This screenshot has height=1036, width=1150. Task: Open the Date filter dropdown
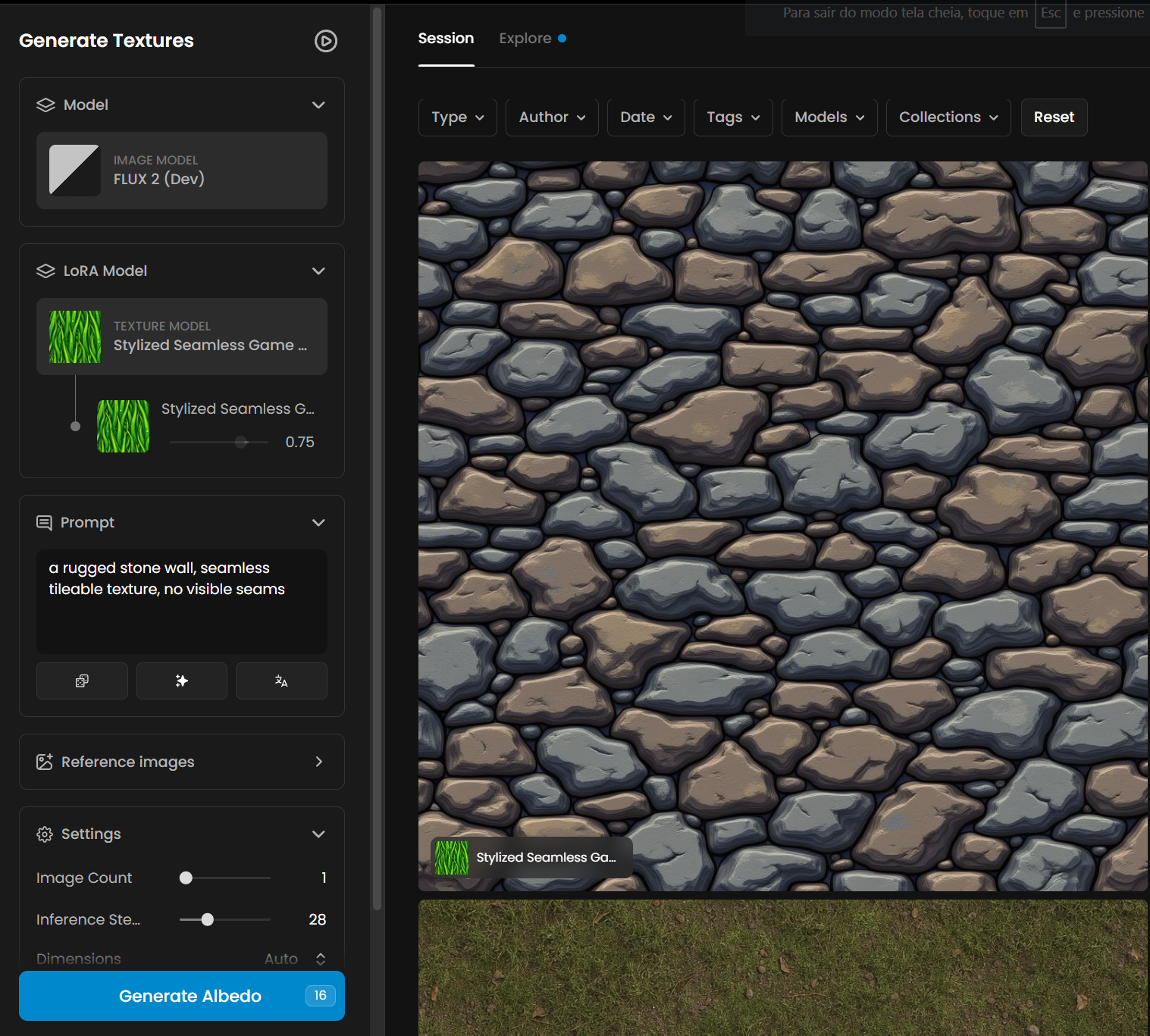[646, 117]
